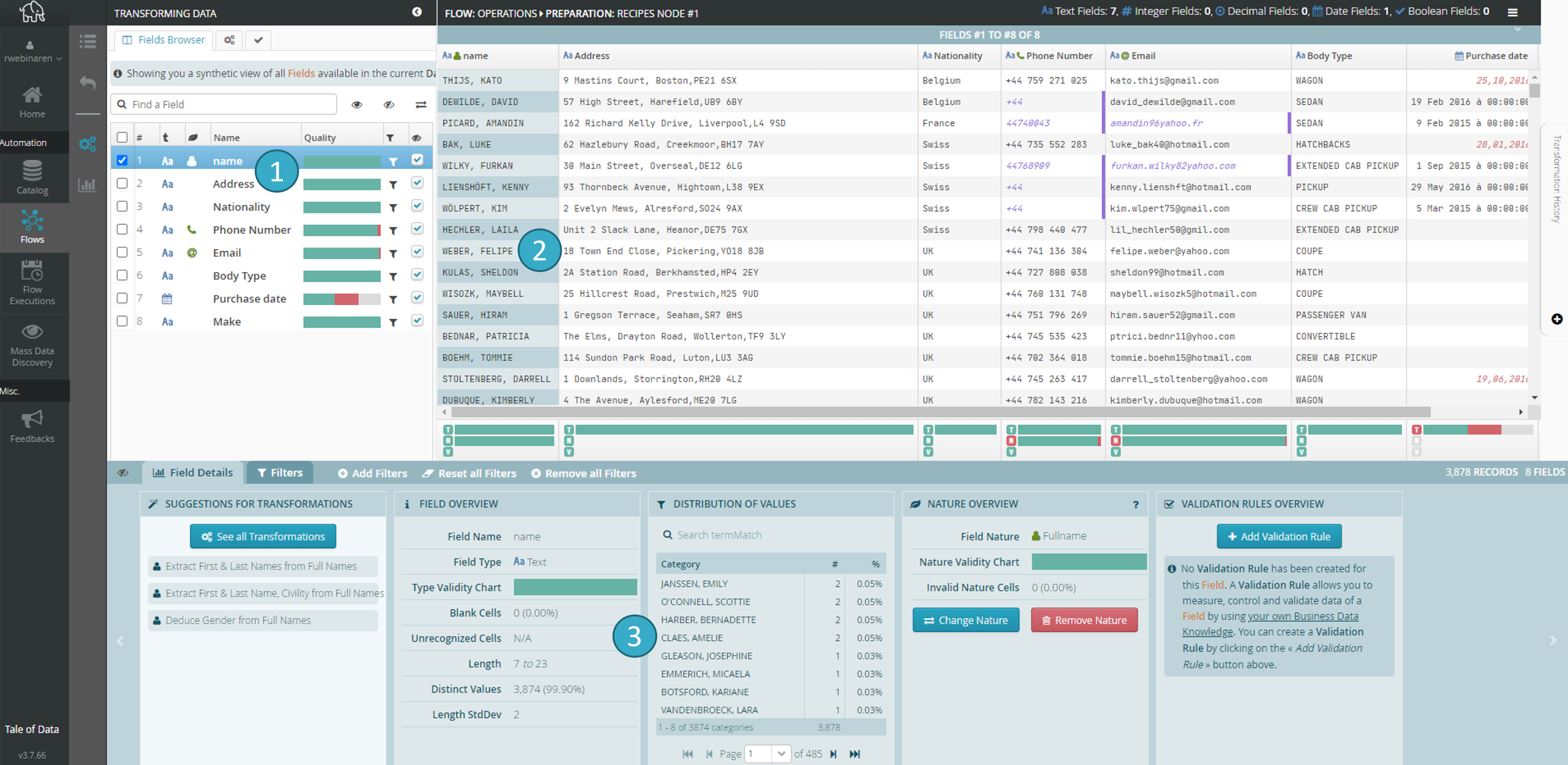
Task: Click the swap arrows icon beside search
Action: (x=421, y=105)
